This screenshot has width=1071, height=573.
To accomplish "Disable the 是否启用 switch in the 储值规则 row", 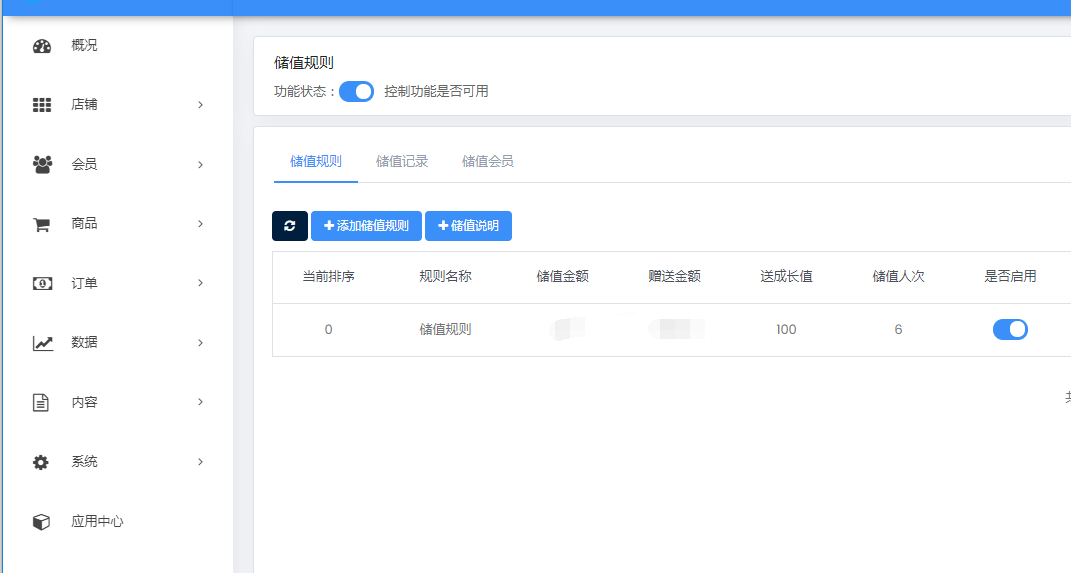I will click(x=1010, y=330).
